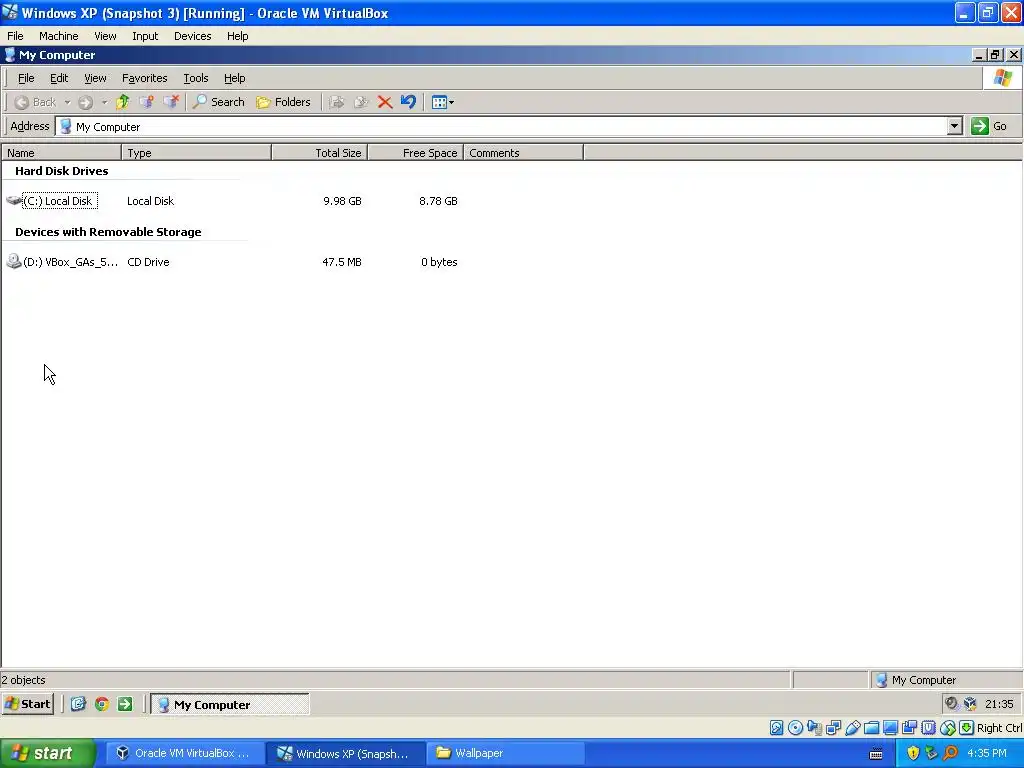
Task: Open the VirtualBox Devices menu
Action: coord(193,36)
